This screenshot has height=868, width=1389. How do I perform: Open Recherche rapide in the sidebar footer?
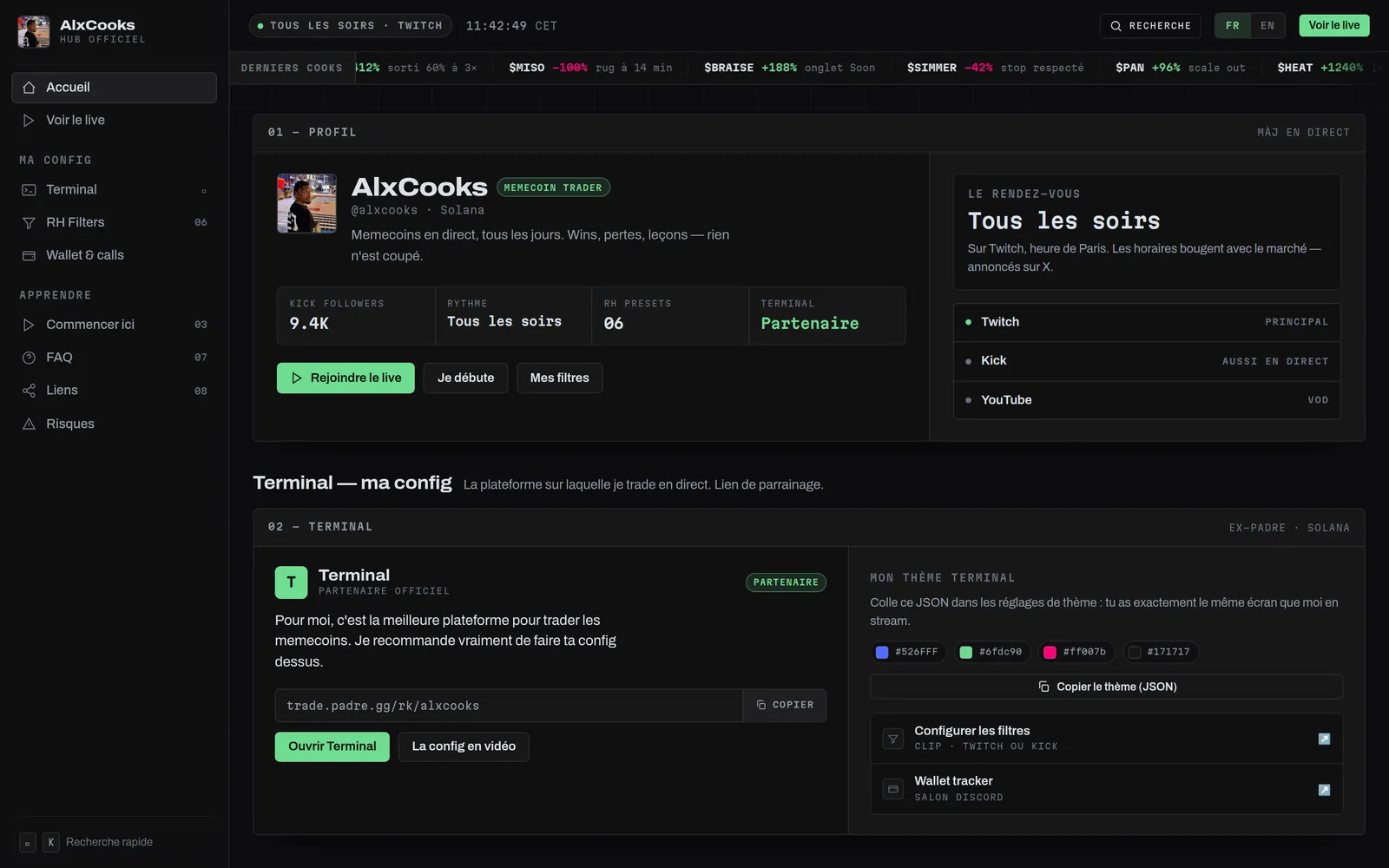[x=86, y=842]
